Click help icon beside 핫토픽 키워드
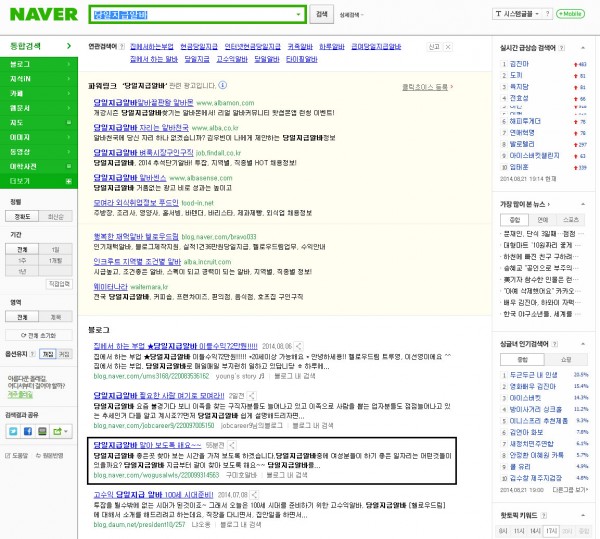Screen dimensions: 600x539 [x=544, y=515]
